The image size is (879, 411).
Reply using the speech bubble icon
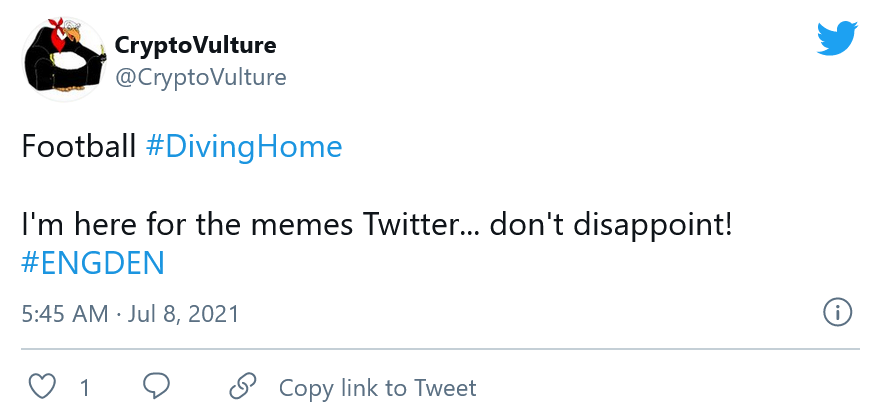coord(156,387)
